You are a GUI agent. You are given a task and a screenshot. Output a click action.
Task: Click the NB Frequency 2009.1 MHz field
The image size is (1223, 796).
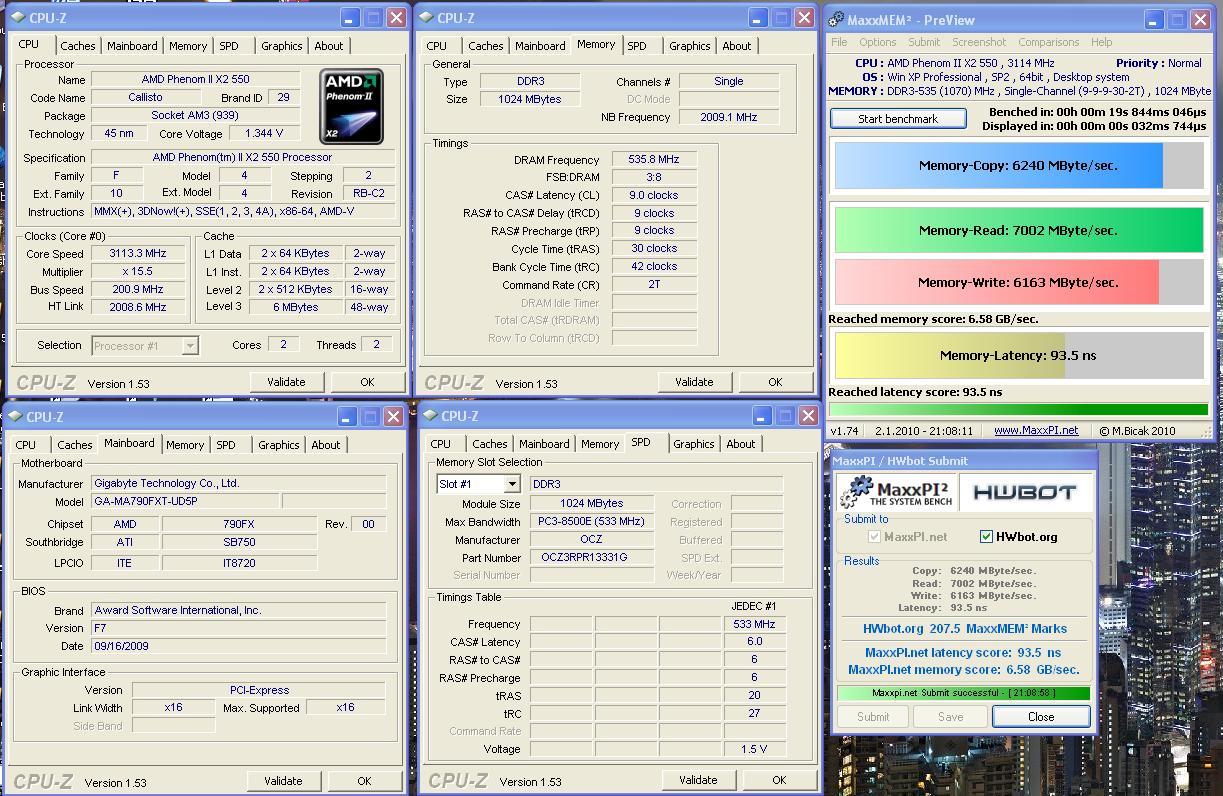click(728, 117)
